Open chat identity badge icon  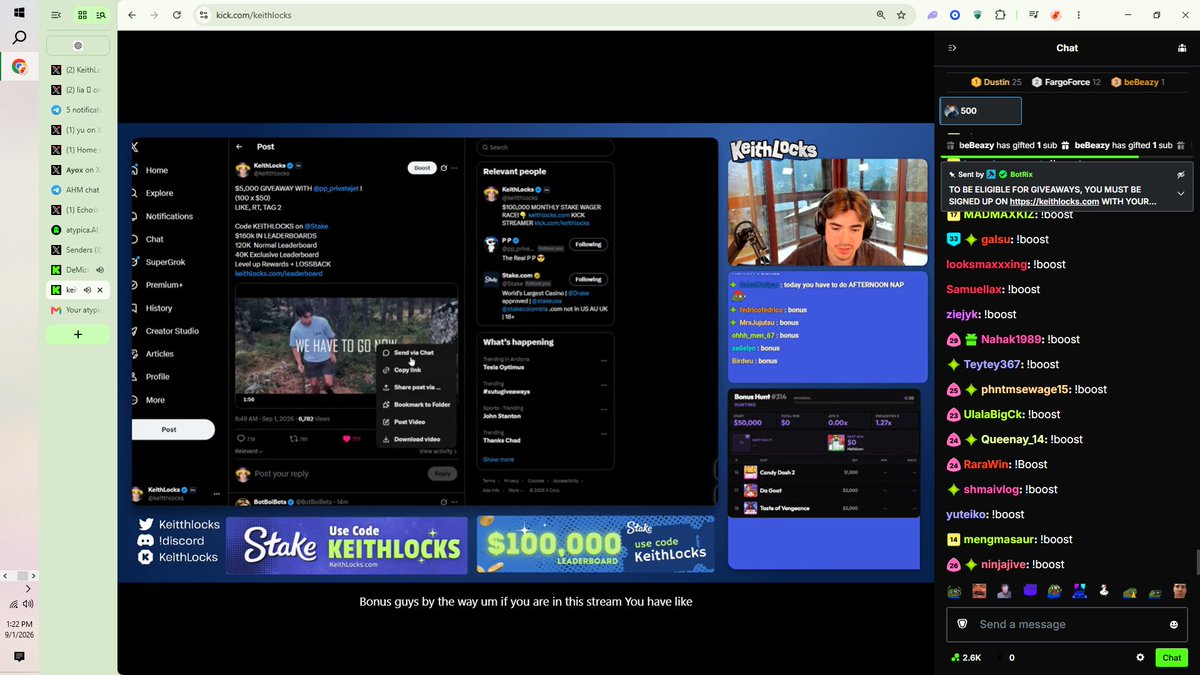[962, 624]
